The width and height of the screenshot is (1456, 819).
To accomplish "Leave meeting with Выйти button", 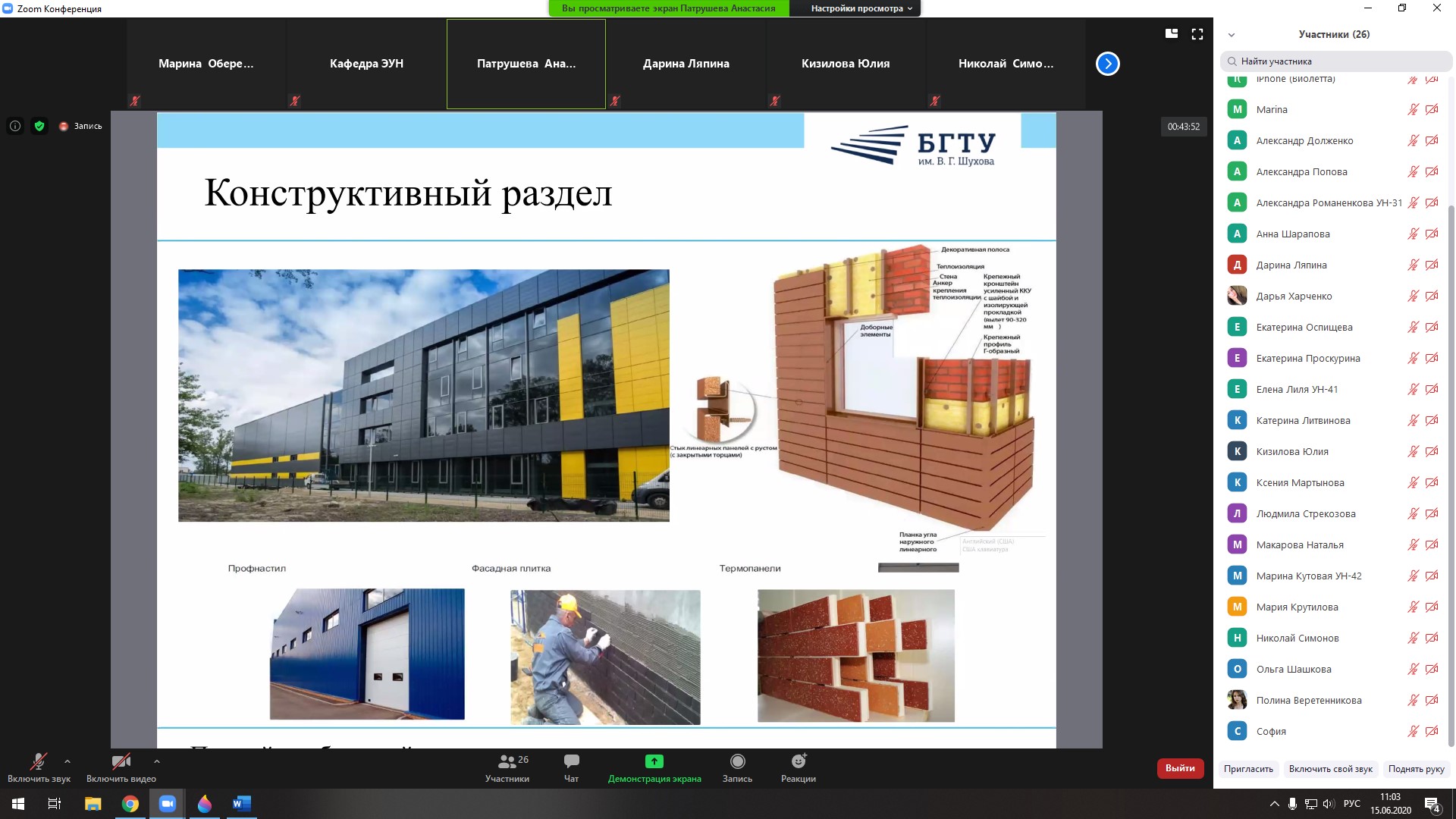I will pyautogui.click(x=1180, y=768).
